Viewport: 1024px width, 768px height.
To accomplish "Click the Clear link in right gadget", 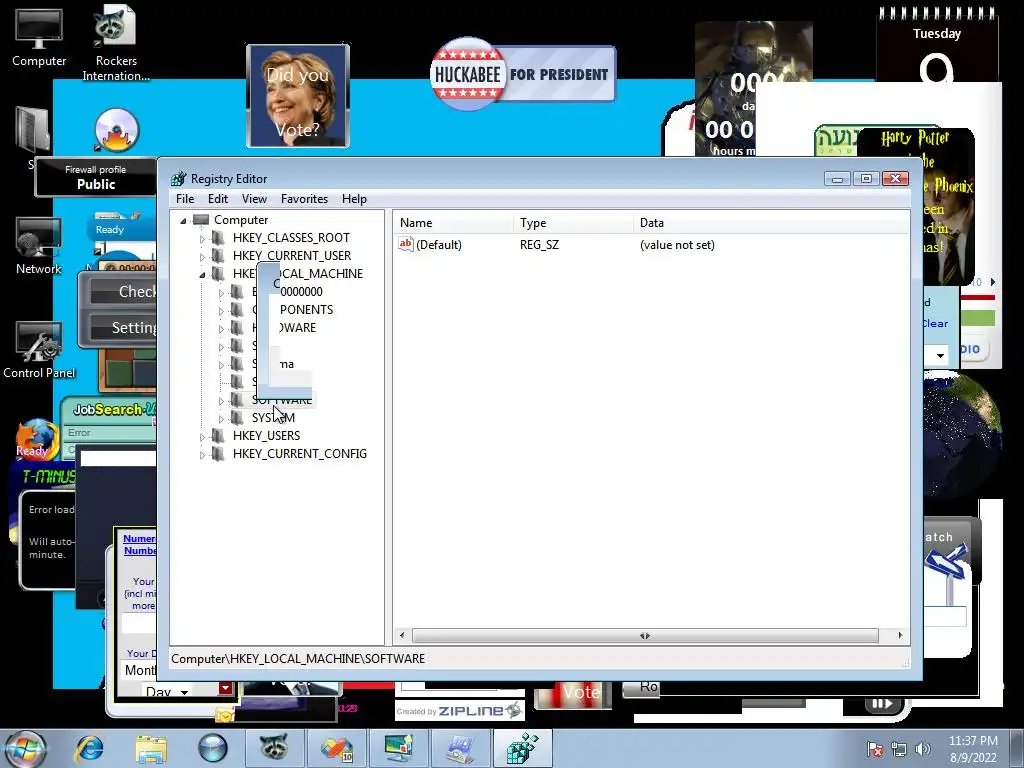I will [x=935, y=323].
